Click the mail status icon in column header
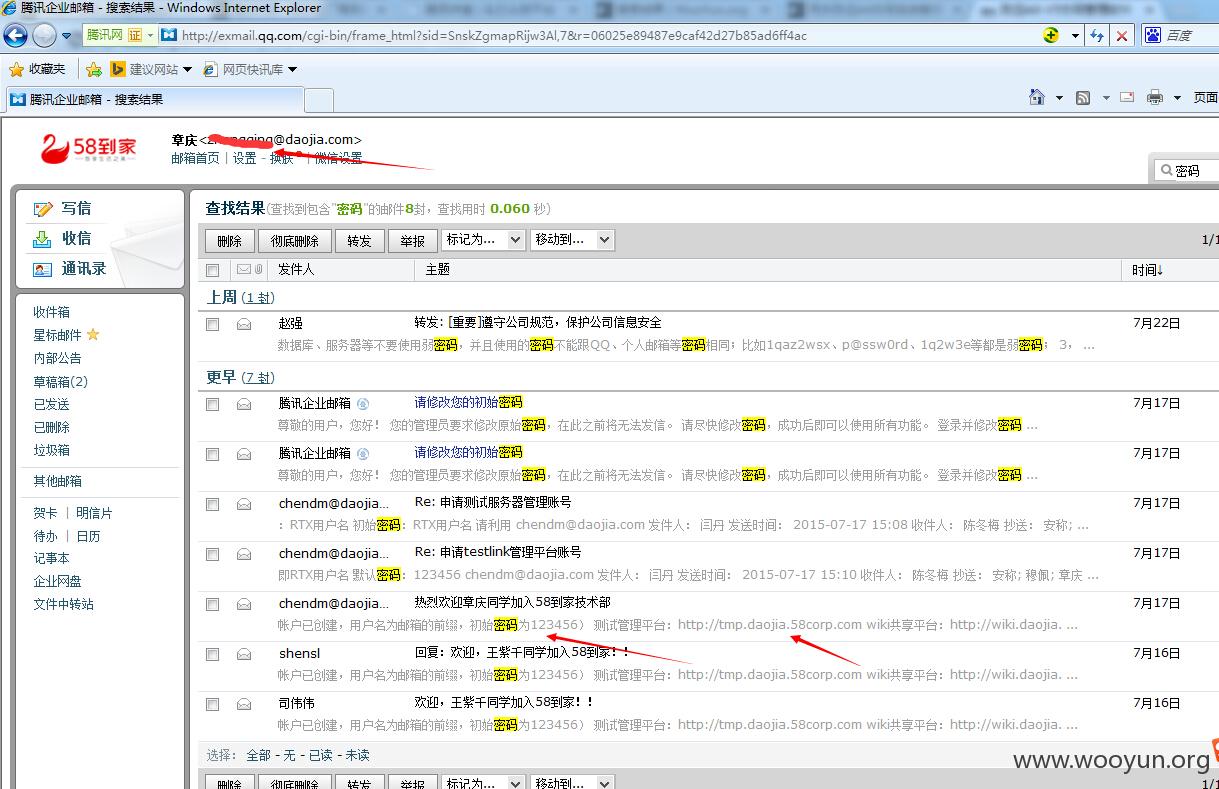This screenshot has height=789, width=1219. (244, 269)
